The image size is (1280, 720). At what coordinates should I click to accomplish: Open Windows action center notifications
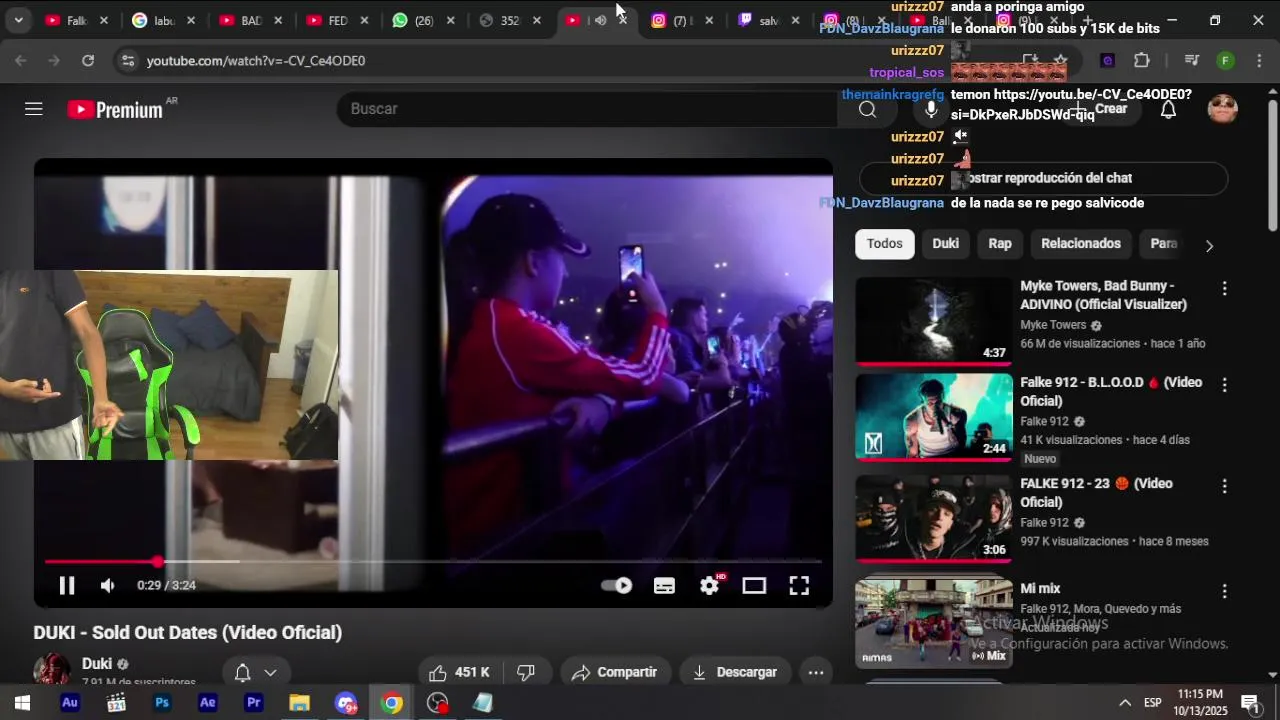[1250, 703]
